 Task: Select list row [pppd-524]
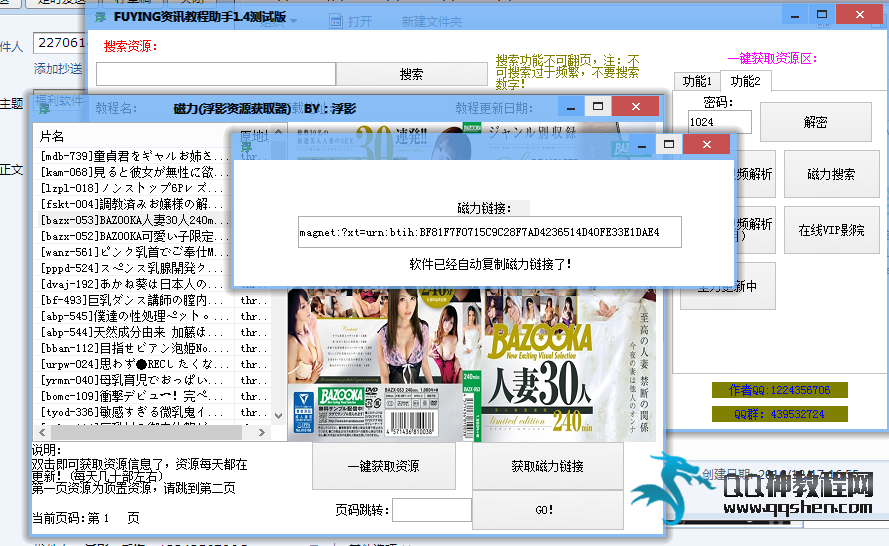[134, 268]
